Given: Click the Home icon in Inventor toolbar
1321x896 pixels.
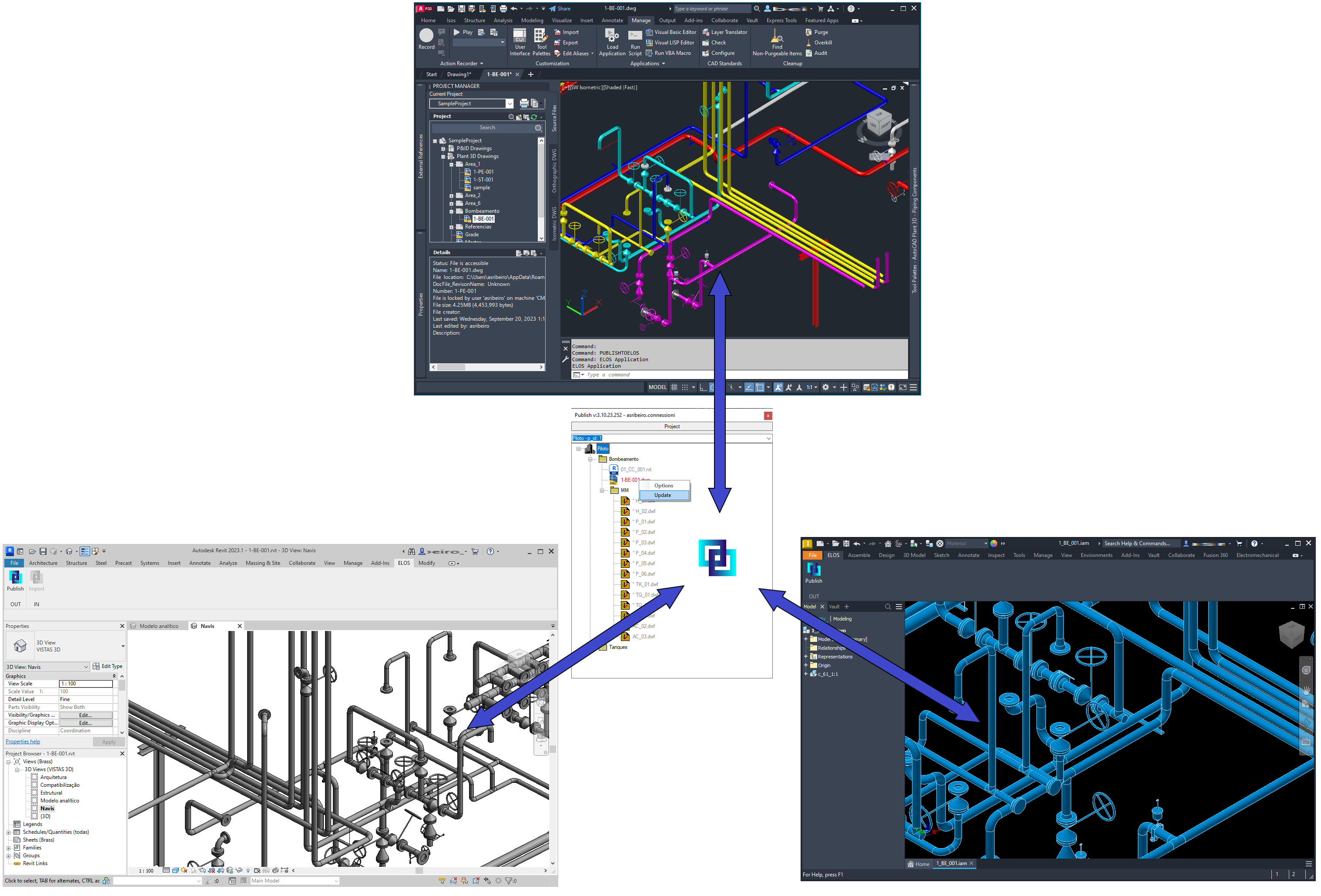Looking at the screenshot, I should tap(888, 544).
